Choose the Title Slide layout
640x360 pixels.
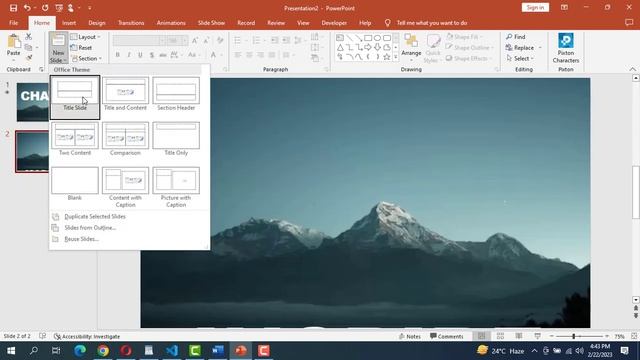point(75,97)
